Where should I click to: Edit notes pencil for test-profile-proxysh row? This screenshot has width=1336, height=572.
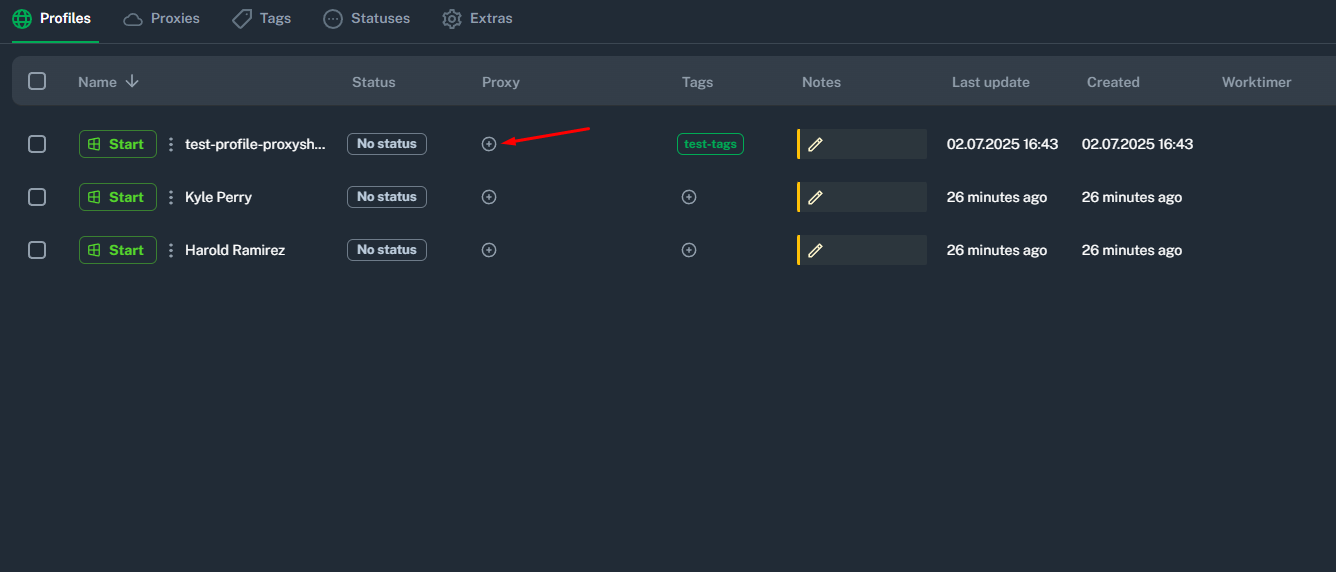coord(815,144)
